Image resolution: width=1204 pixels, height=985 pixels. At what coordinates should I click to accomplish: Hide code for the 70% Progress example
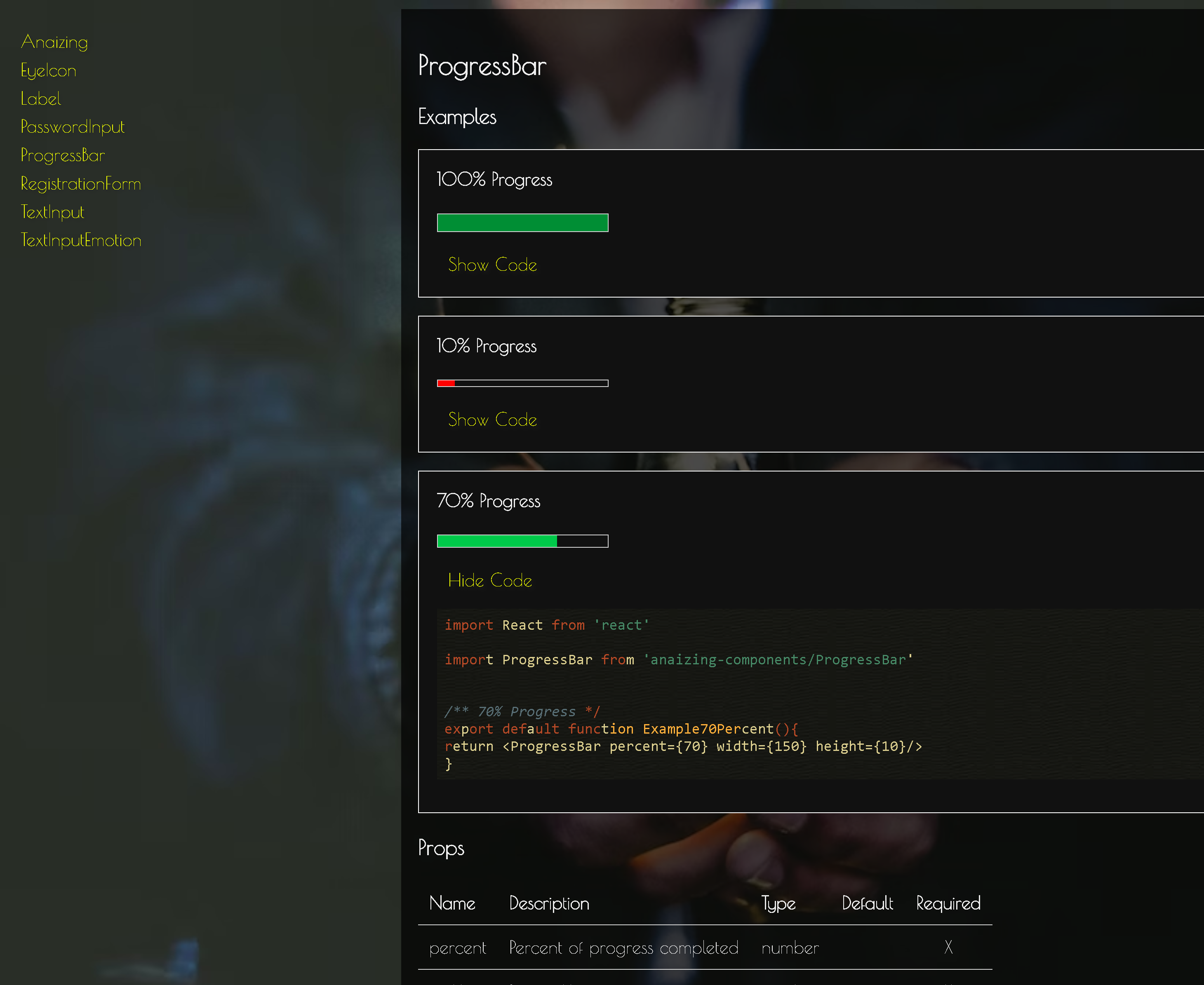point(489,580)
